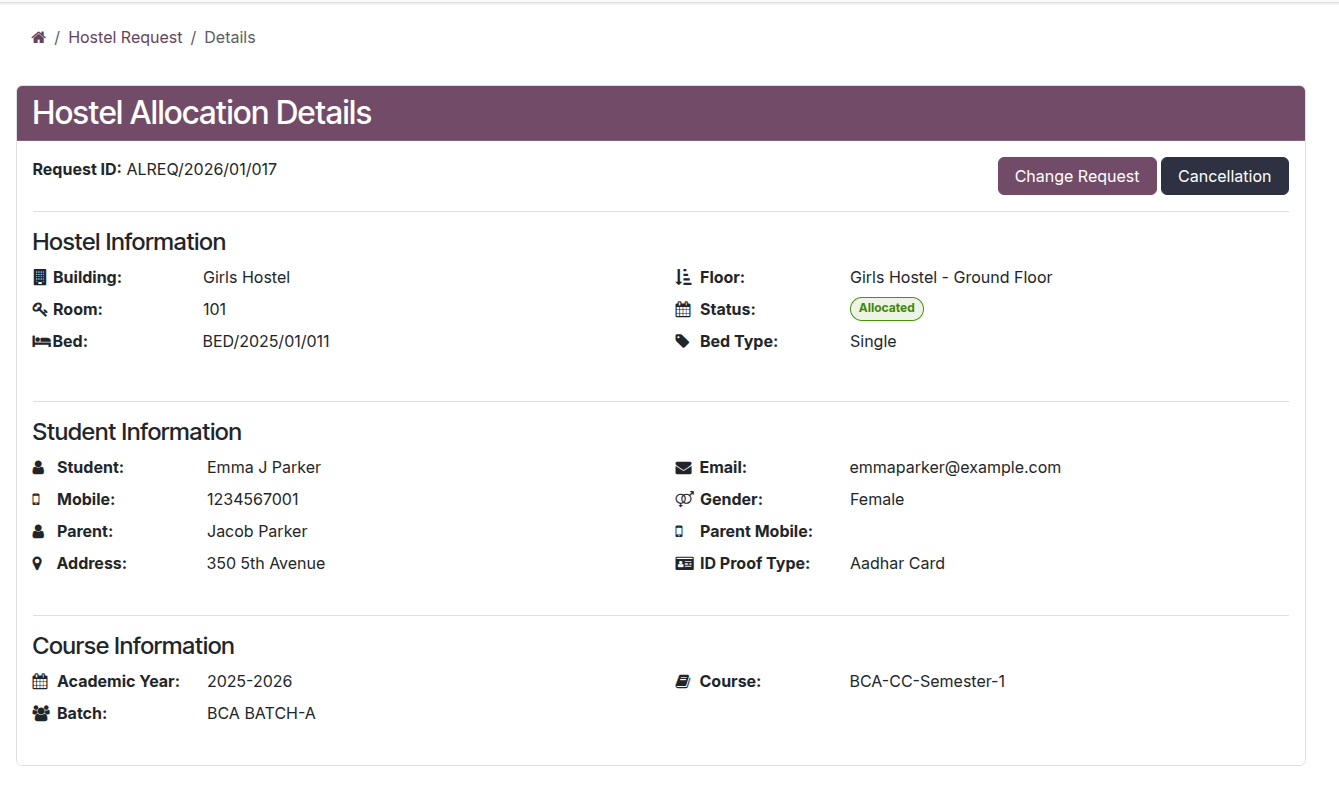Click the academic year 2025-2026
1339x789 pixels.
coord(250,682)
